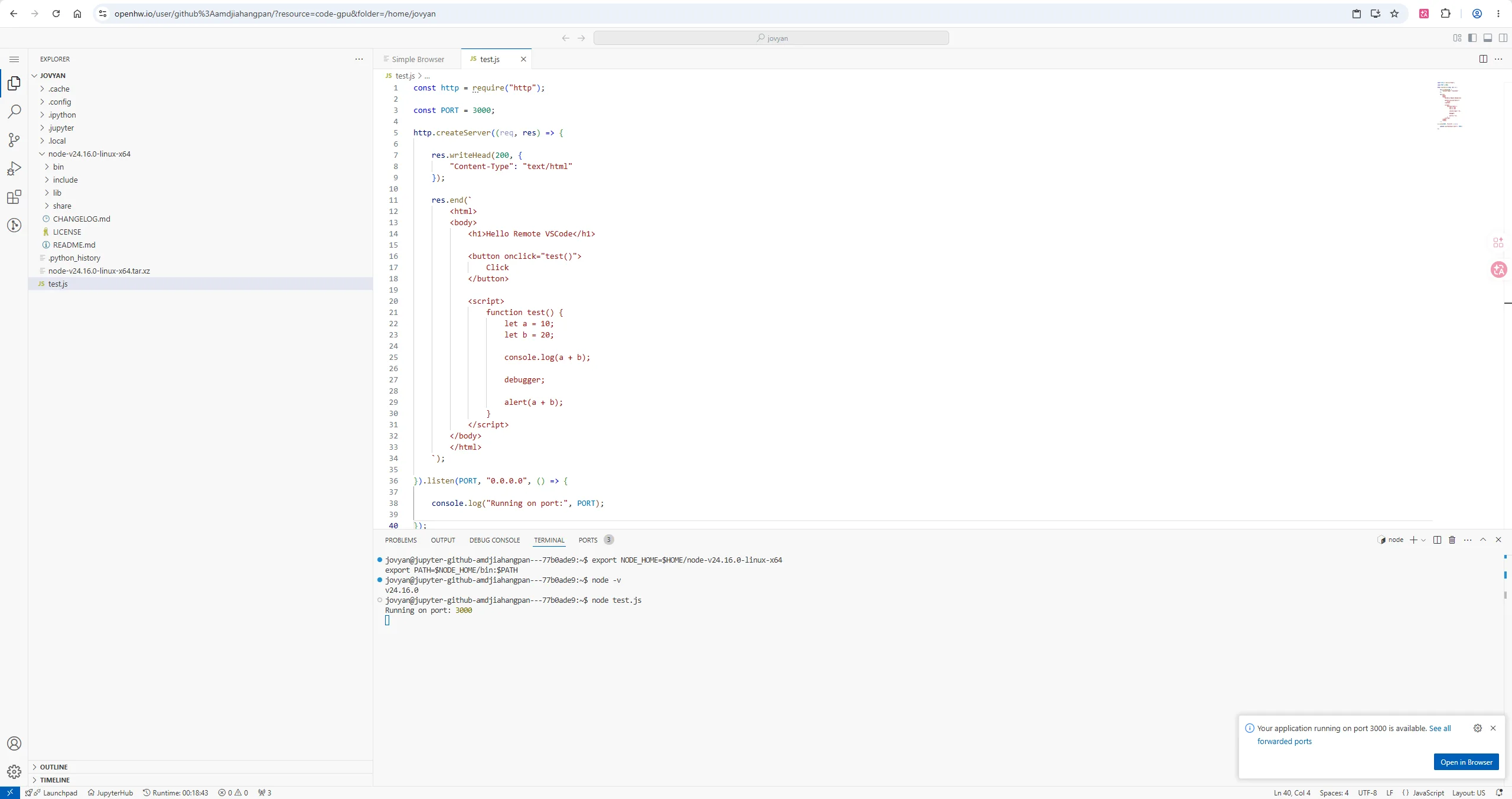Expand the bin folder

[200, 167]
